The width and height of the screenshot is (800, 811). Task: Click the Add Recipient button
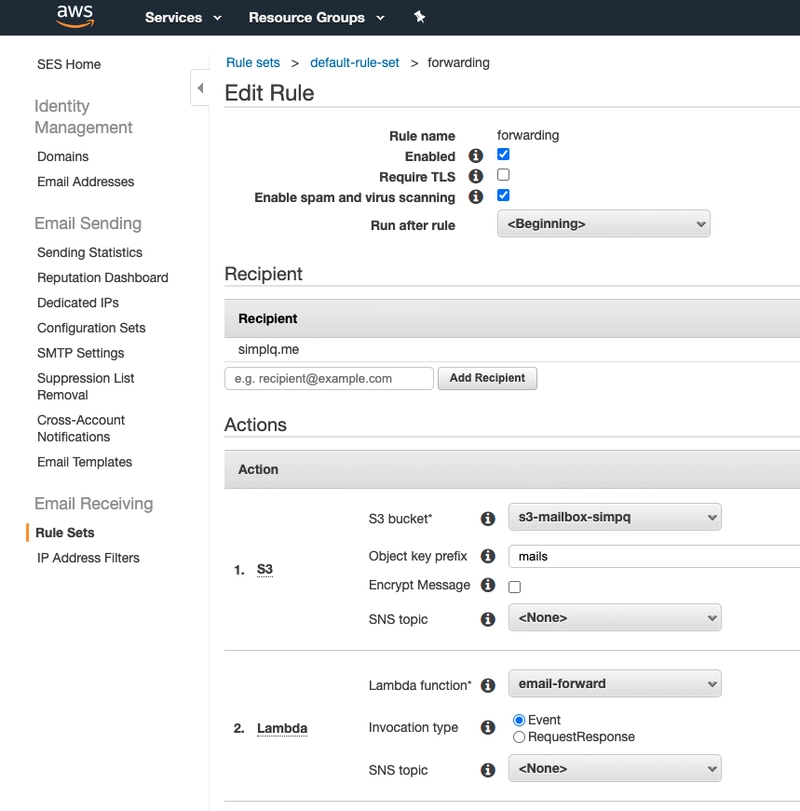(x=487, y=378)
